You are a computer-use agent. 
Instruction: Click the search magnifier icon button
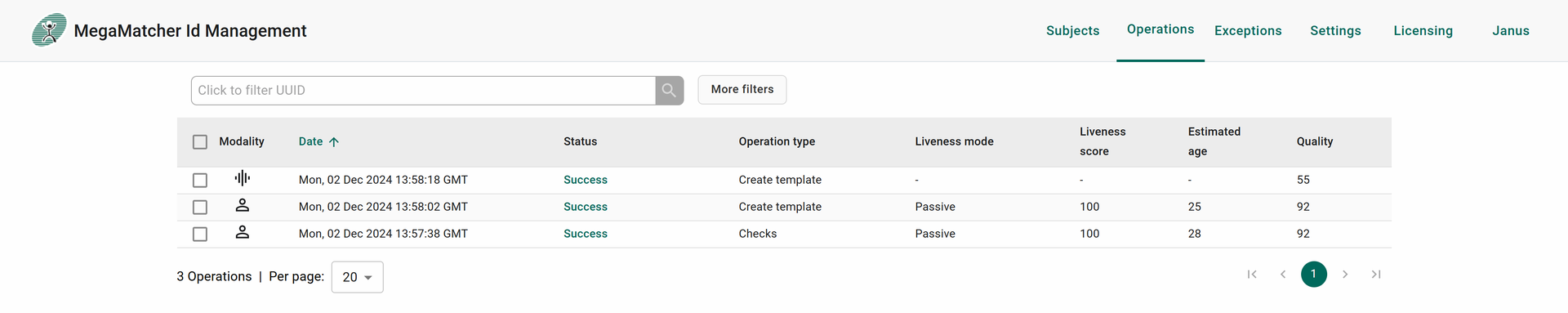pyautogui.click(x=669, y=90)
